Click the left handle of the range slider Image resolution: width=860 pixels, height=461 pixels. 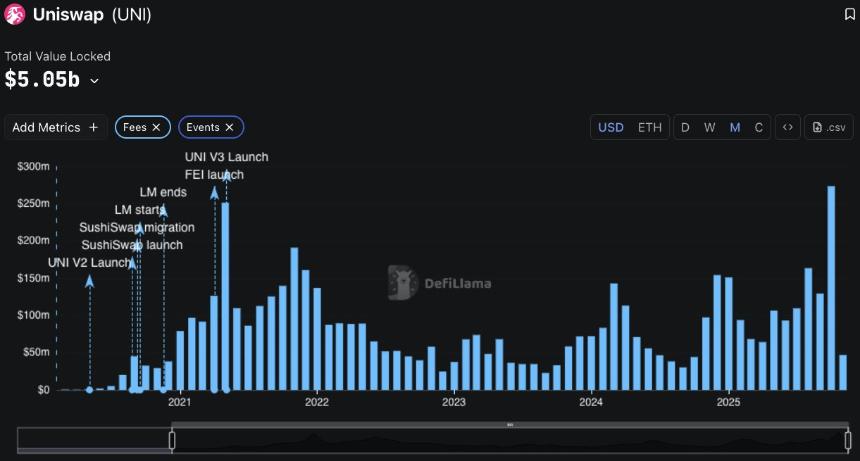pos(172,440)
